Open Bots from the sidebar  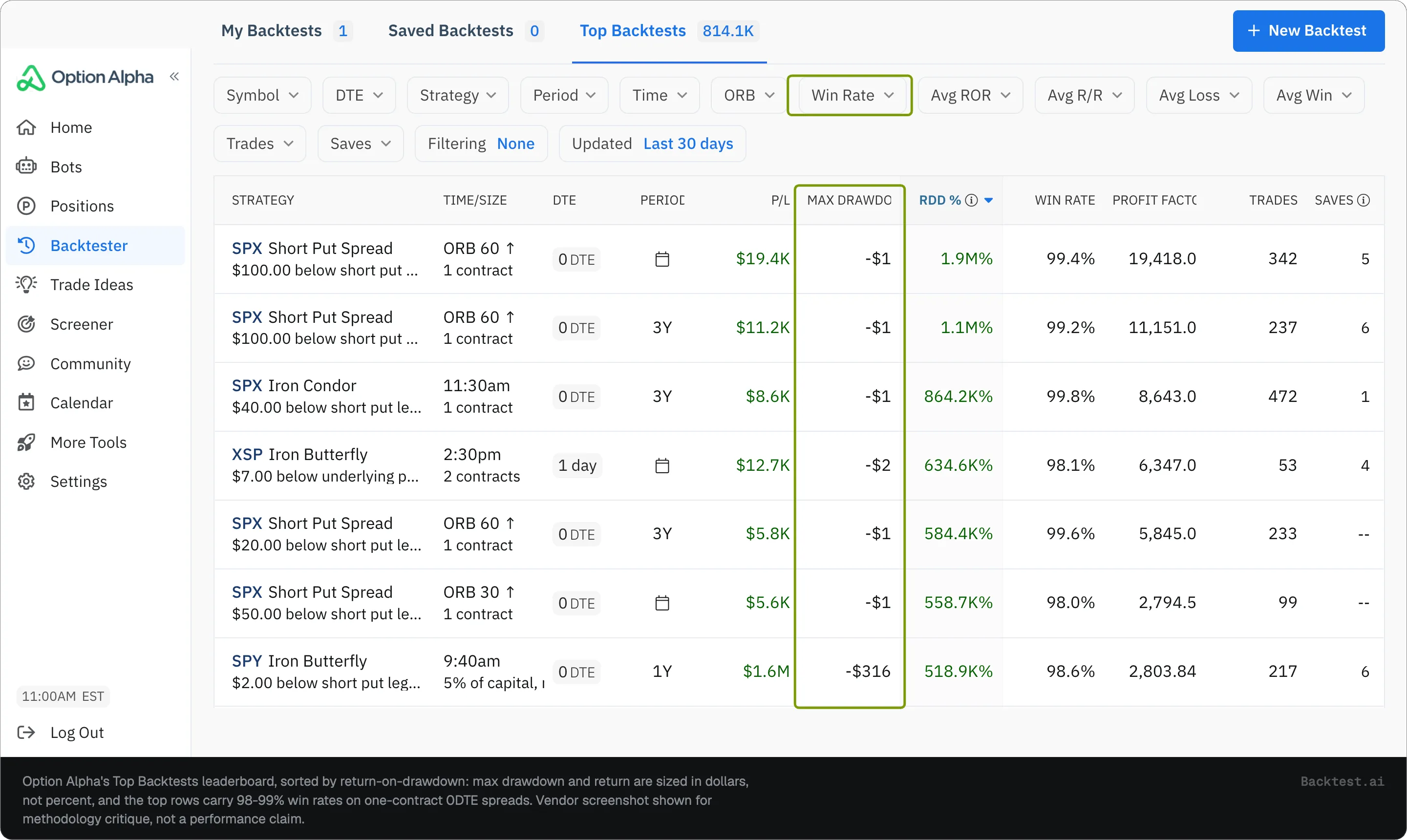tap(95, 167)
